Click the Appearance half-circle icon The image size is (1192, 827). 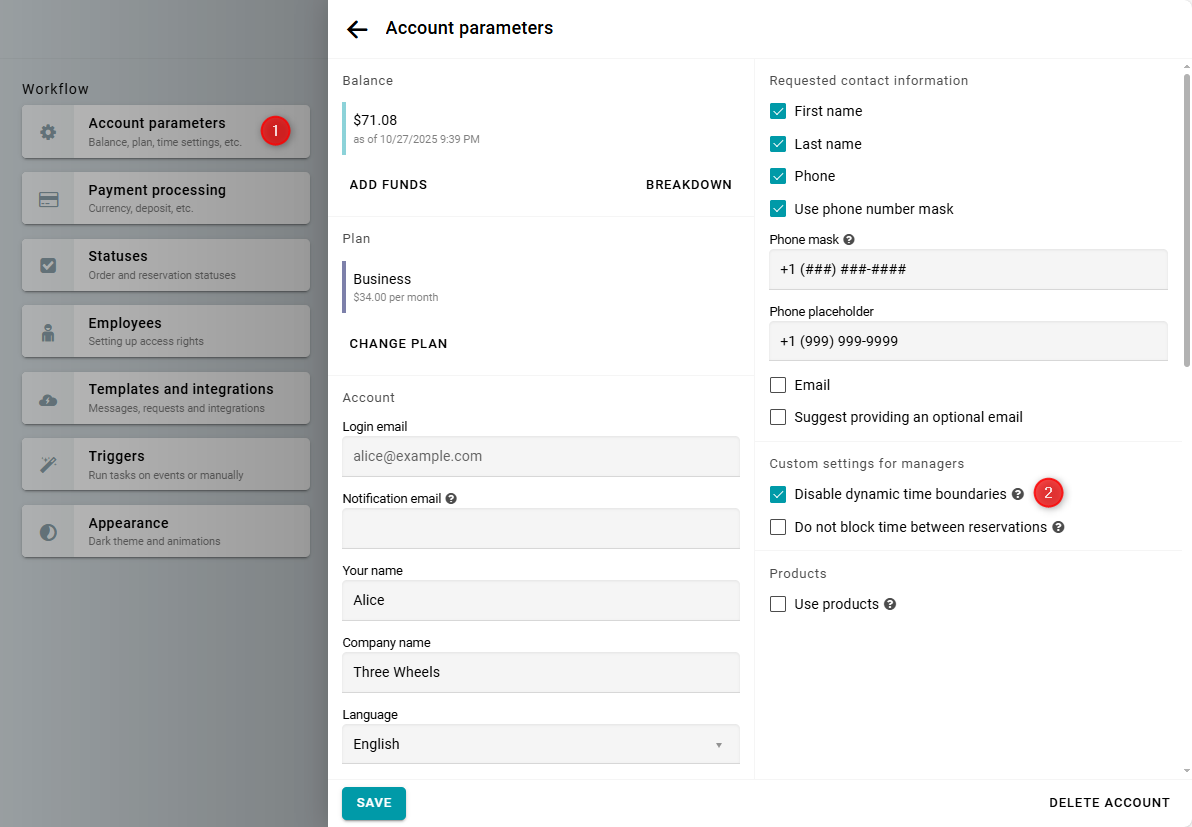pos(48,532)
